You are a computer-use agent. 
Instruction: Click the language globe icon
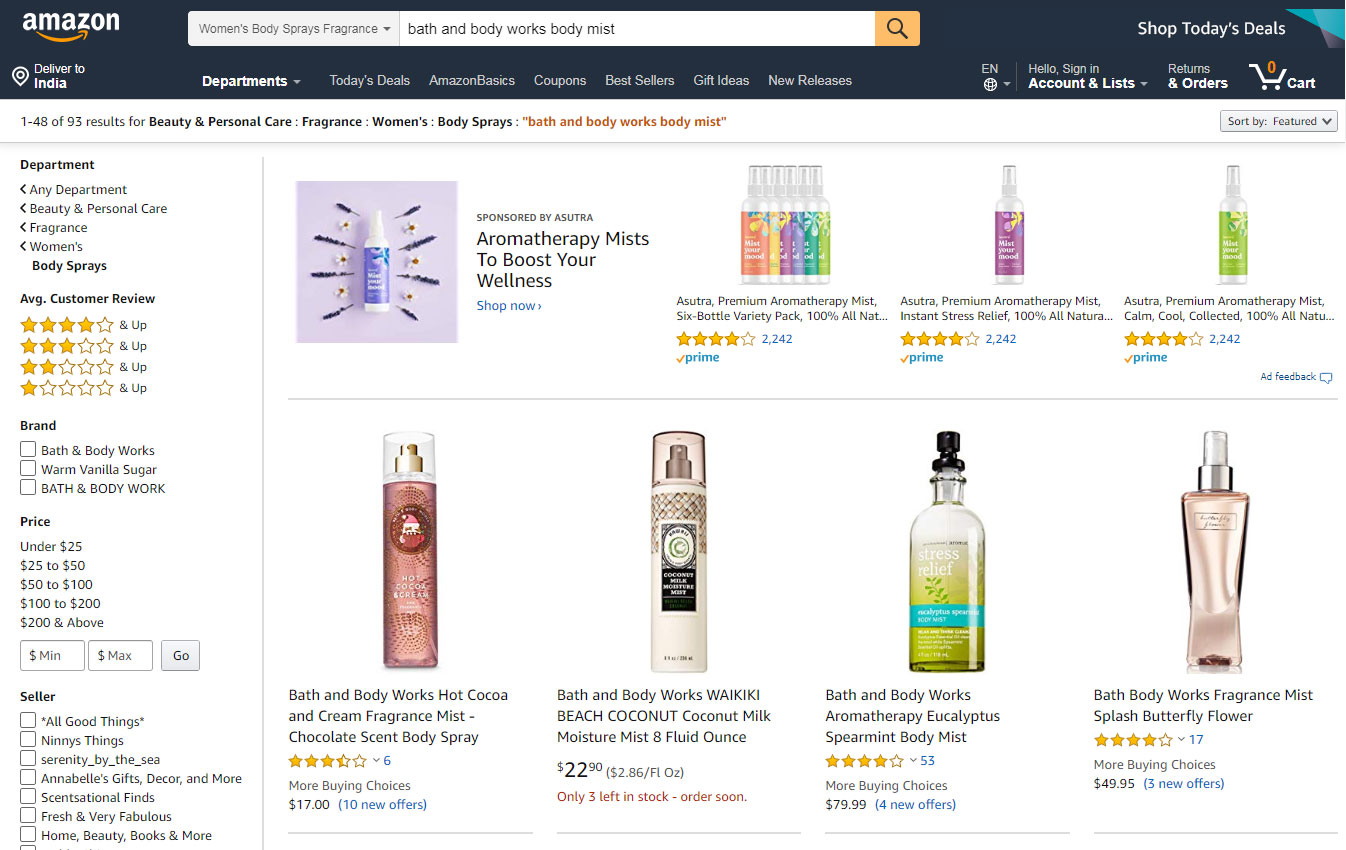(x=990, y=84)
